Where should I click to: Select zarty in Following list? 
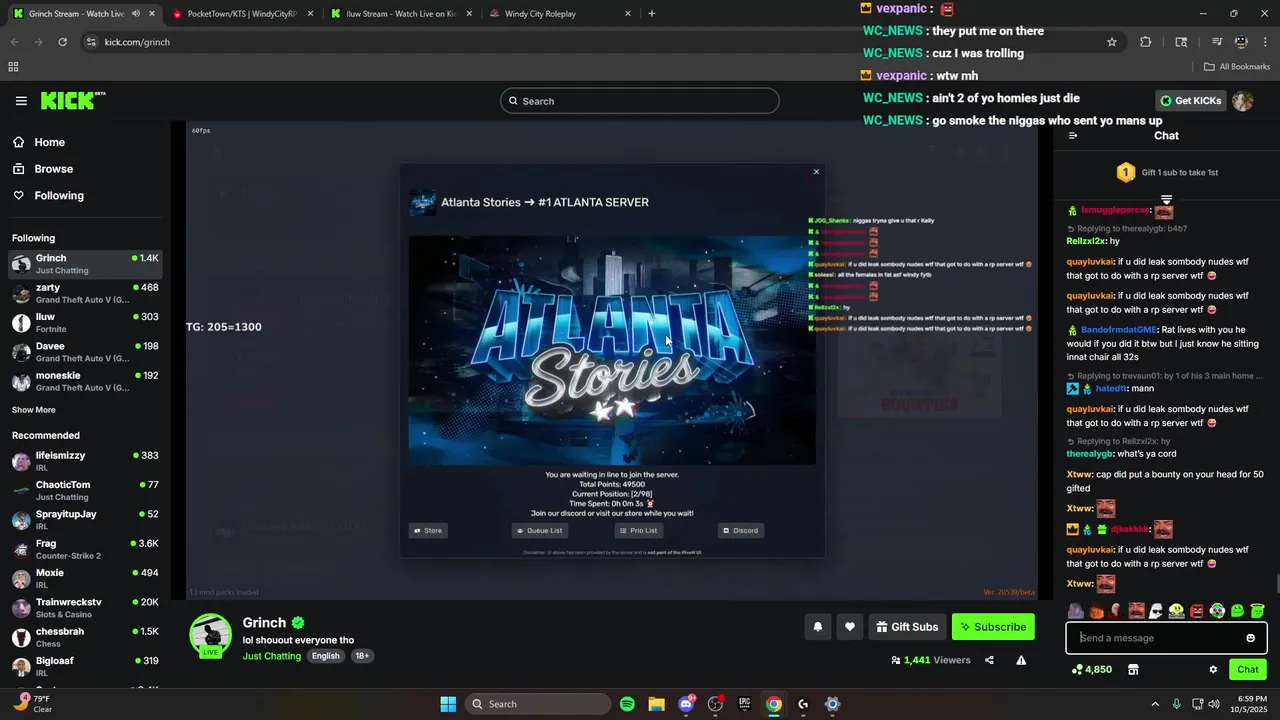coord(85,293)
